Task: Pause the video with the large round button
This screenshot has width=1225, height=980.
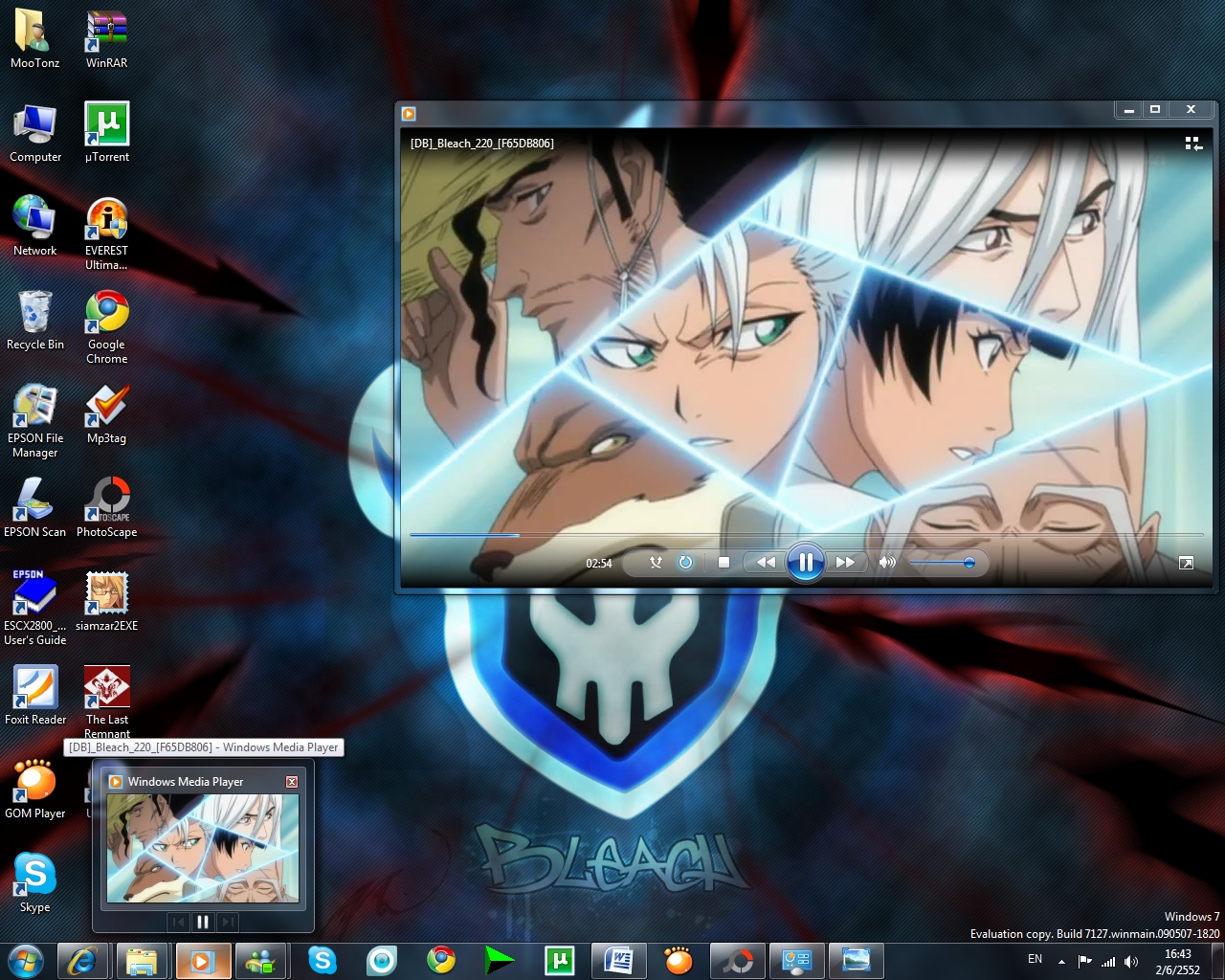Action: [806, 563]
